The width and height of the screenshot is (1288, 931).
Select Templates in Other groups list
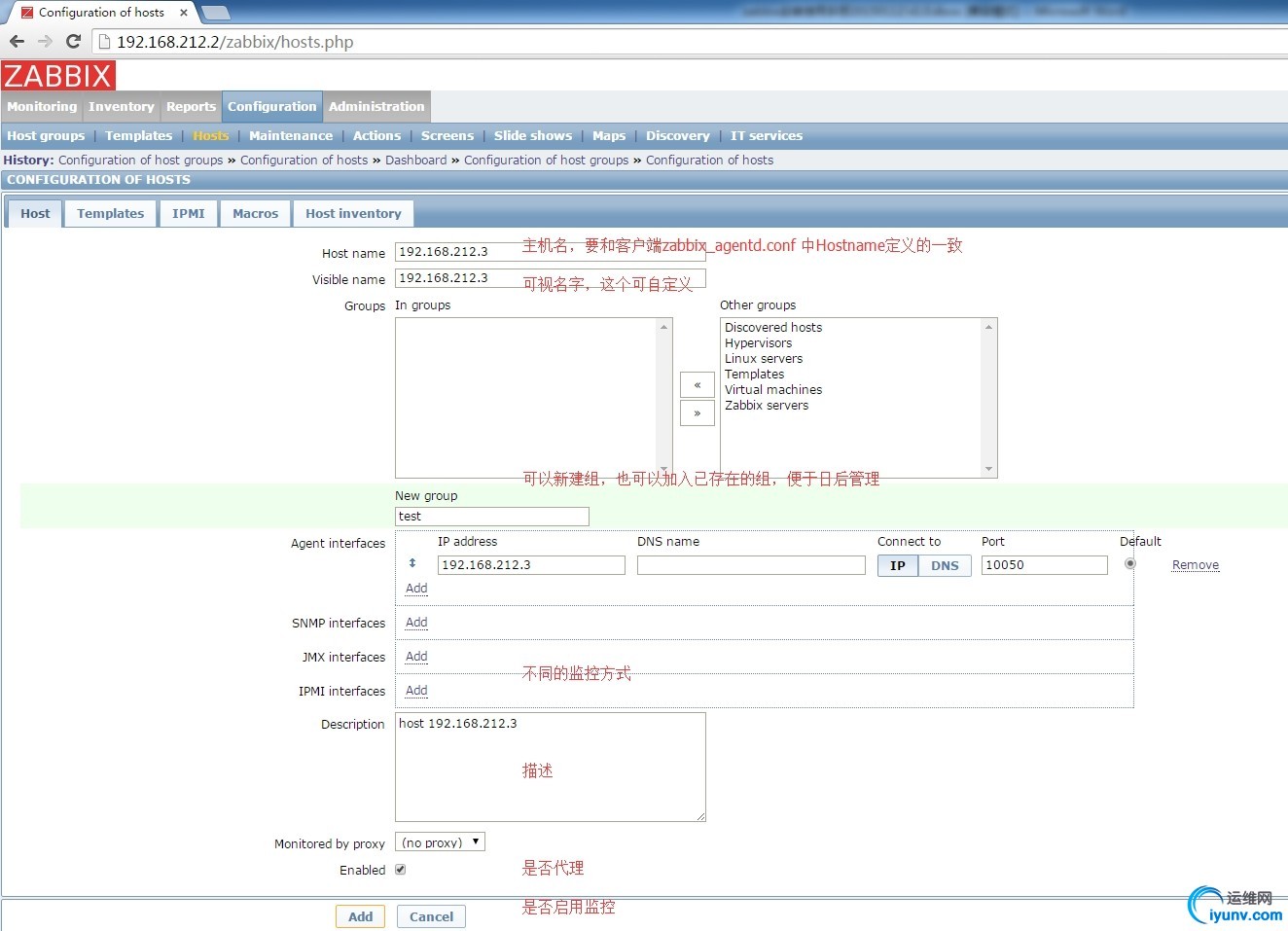click(x=754, y=375)
